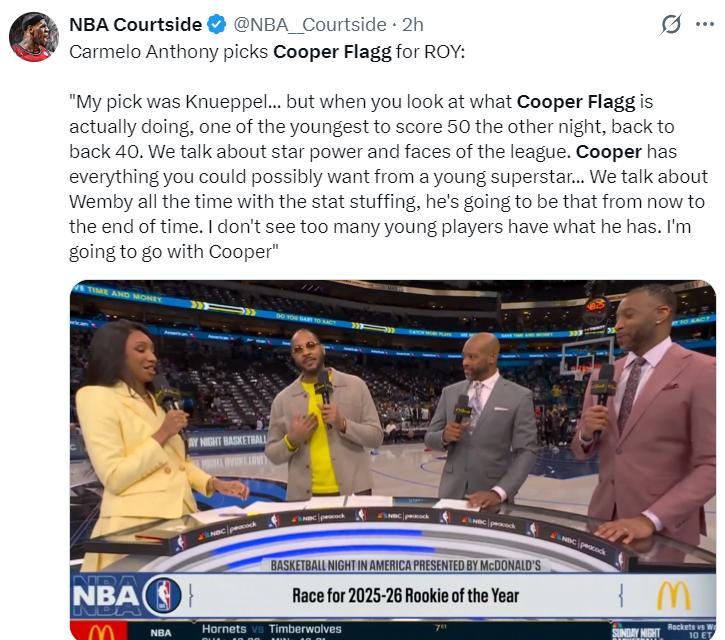
Task: Select the Race for 2025-26 Rookie banner
Action: pos(405,596)
